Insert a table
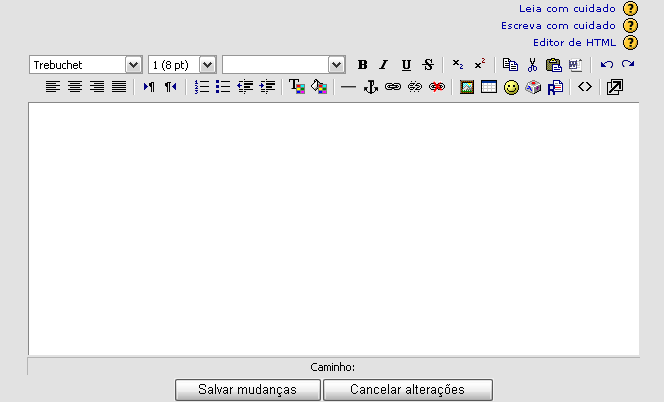This screenshot has height=402, width=664. [x=489, y=87]
